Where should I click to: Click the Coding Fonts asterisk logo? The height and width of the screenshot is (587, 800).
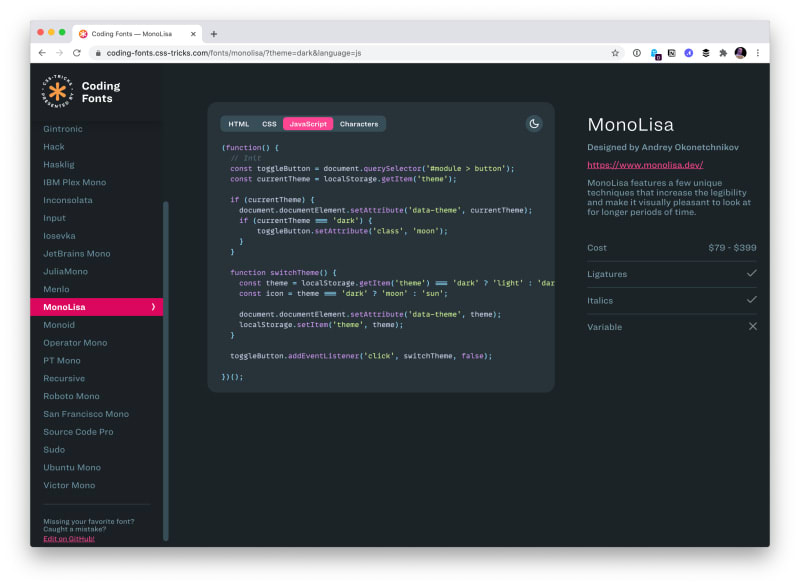coord(57,92)
